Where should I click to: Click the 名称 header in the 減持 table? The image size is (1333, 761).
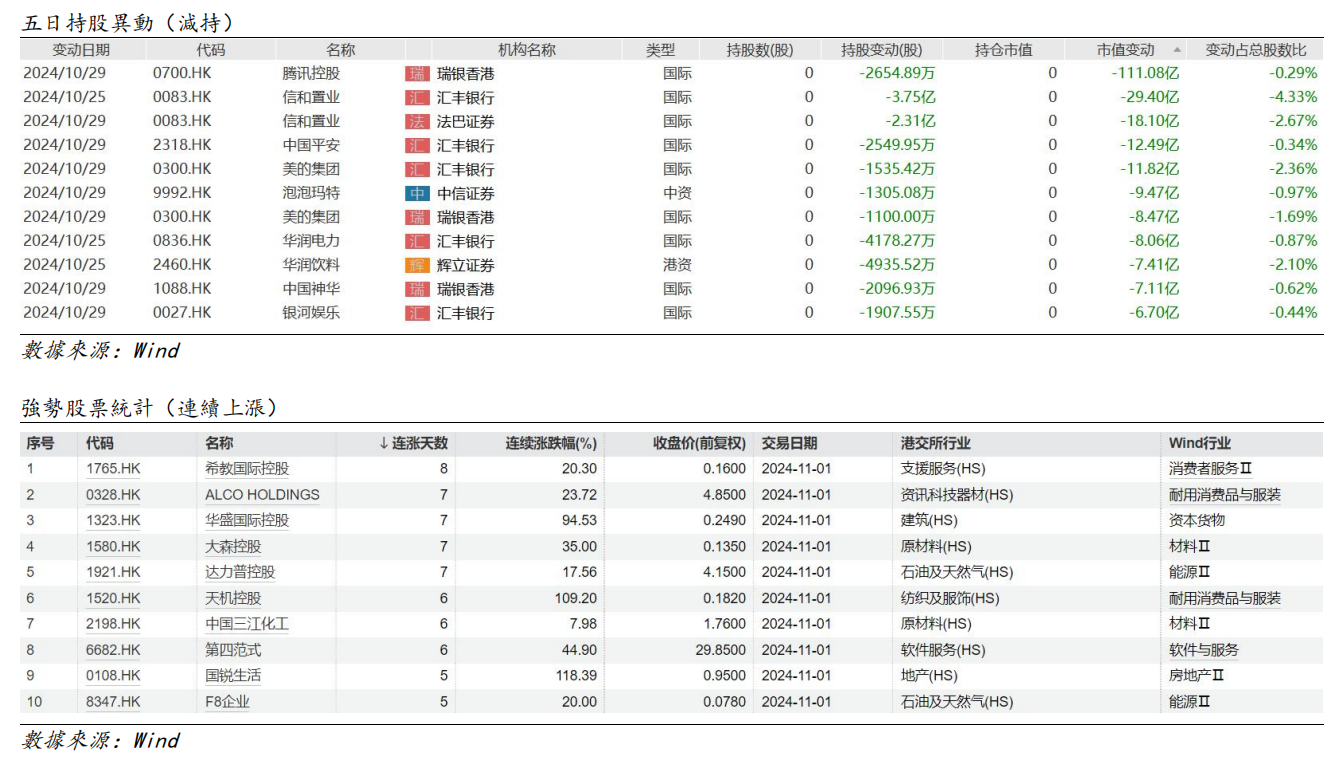pos(340,50)
